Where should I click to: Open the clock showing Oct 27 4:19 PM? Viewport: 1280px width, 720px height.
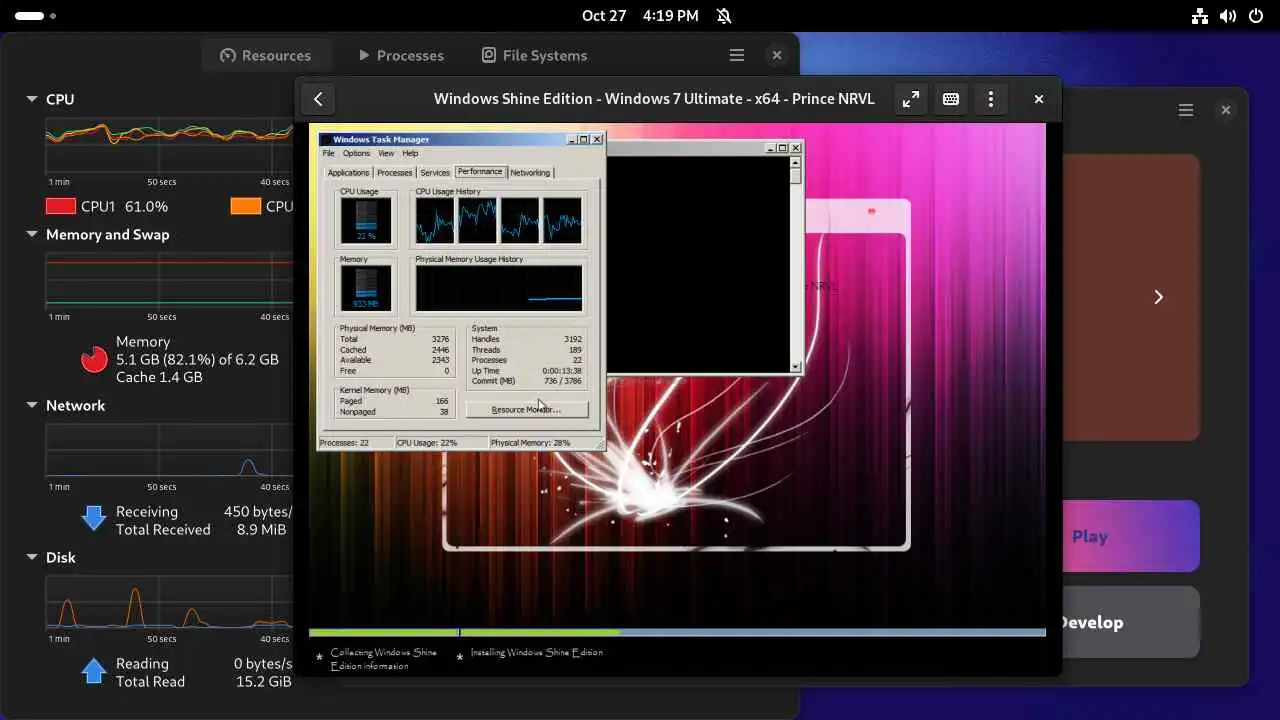[x=640, y=16]
